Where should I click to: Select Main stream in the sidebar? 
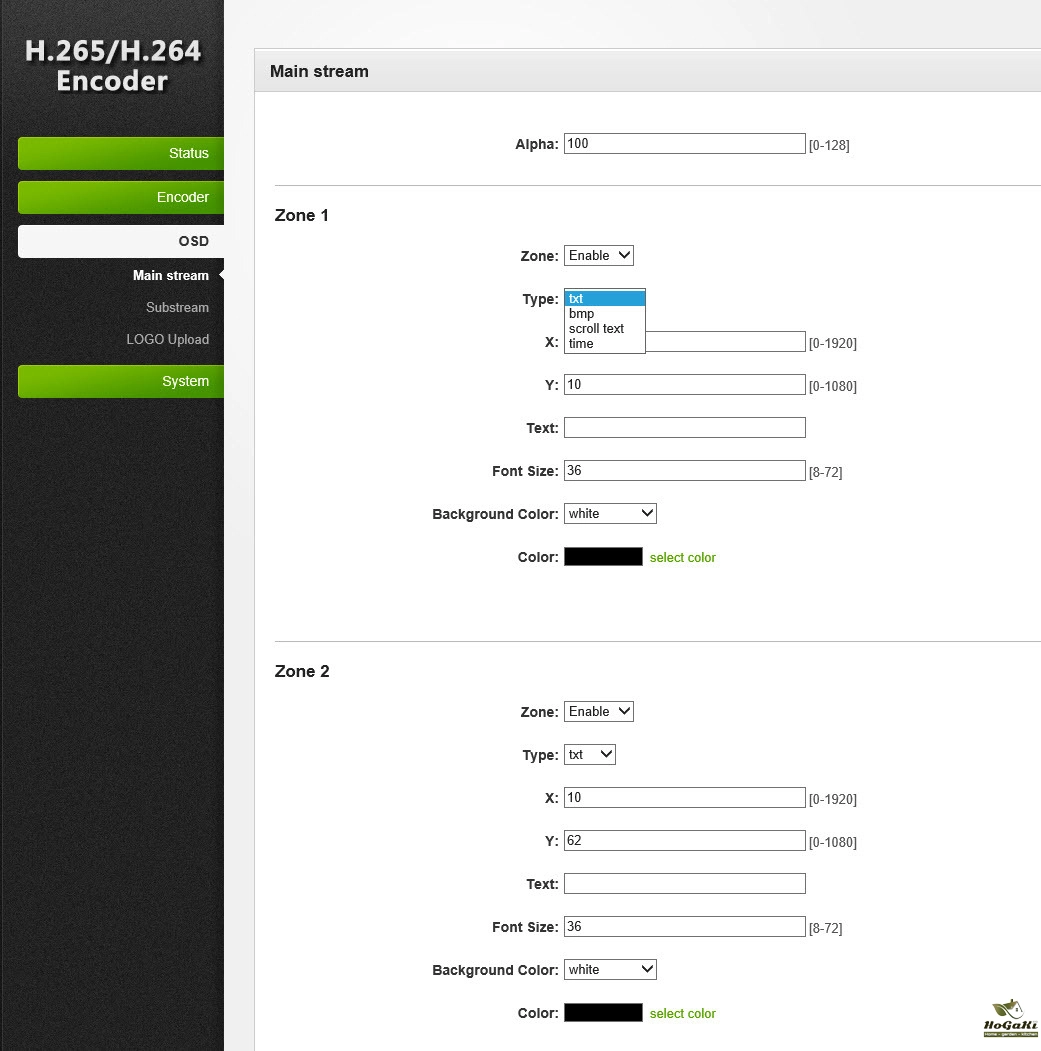pyautogui.click(x=171, y=275)
